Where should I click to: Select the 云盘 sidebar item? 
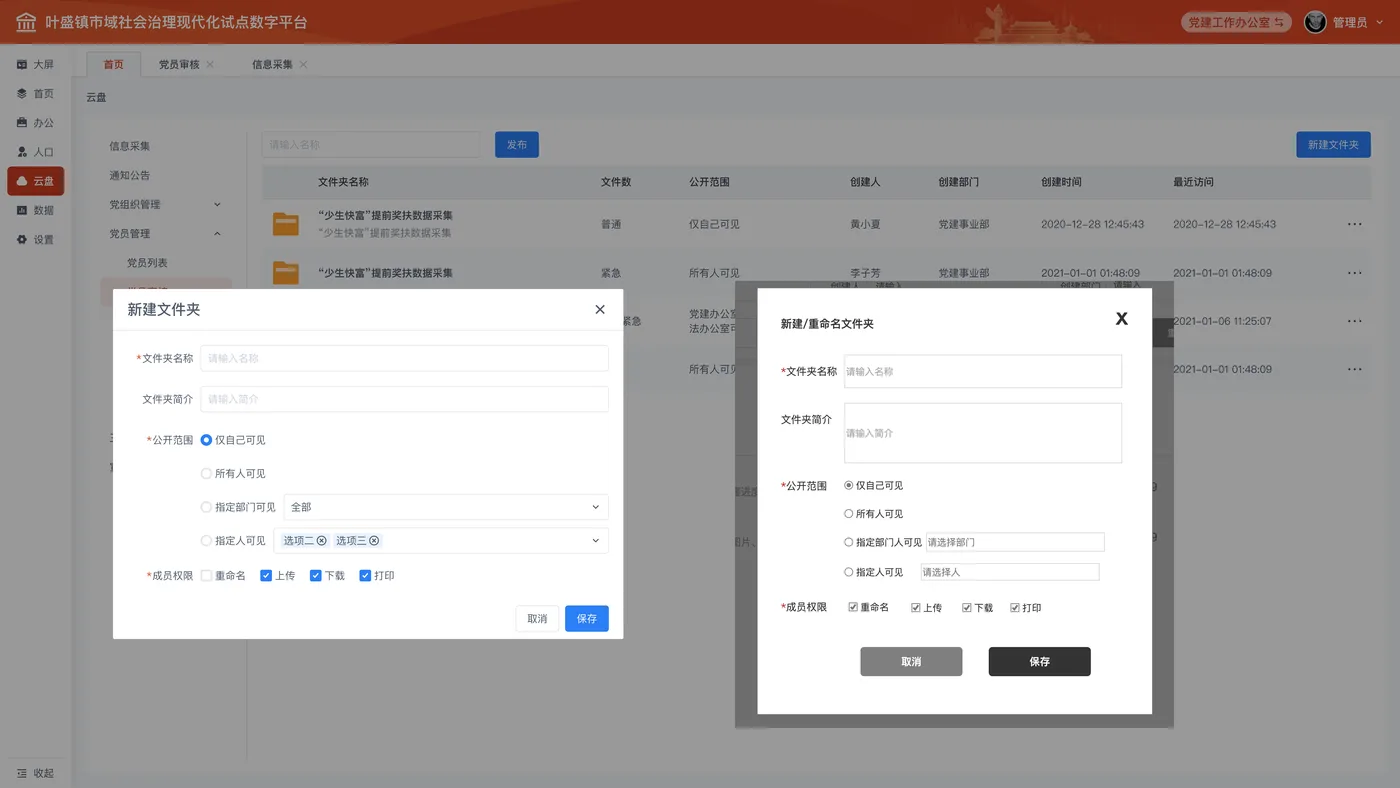[x=35, y=181]
